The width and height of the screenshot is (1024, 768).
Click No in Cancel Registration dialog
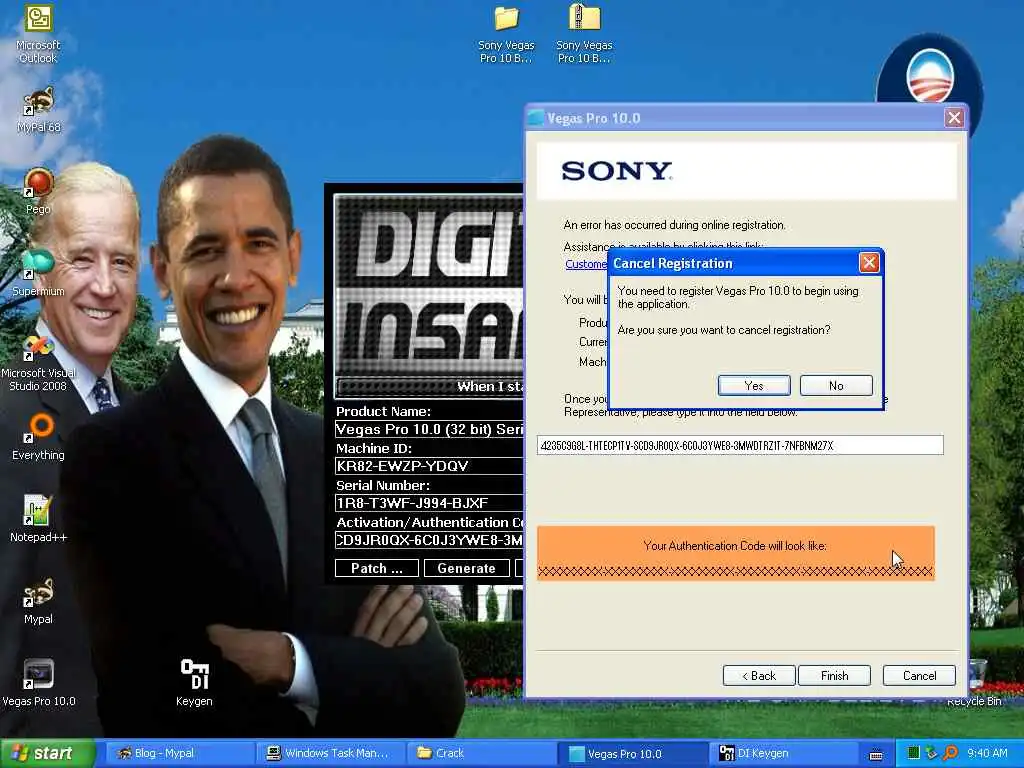[x=836, y=385]
